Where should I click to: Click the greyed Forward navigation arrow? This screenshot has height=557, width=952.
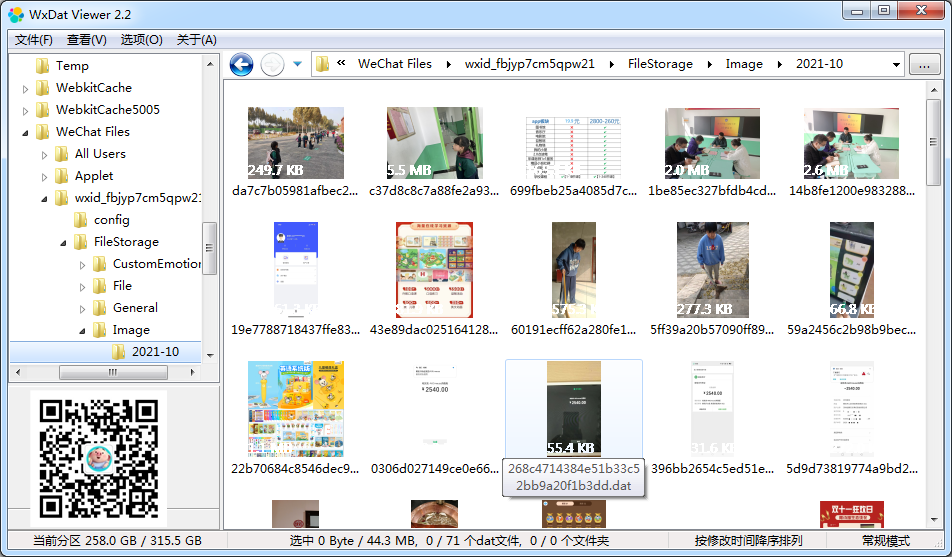272,64
